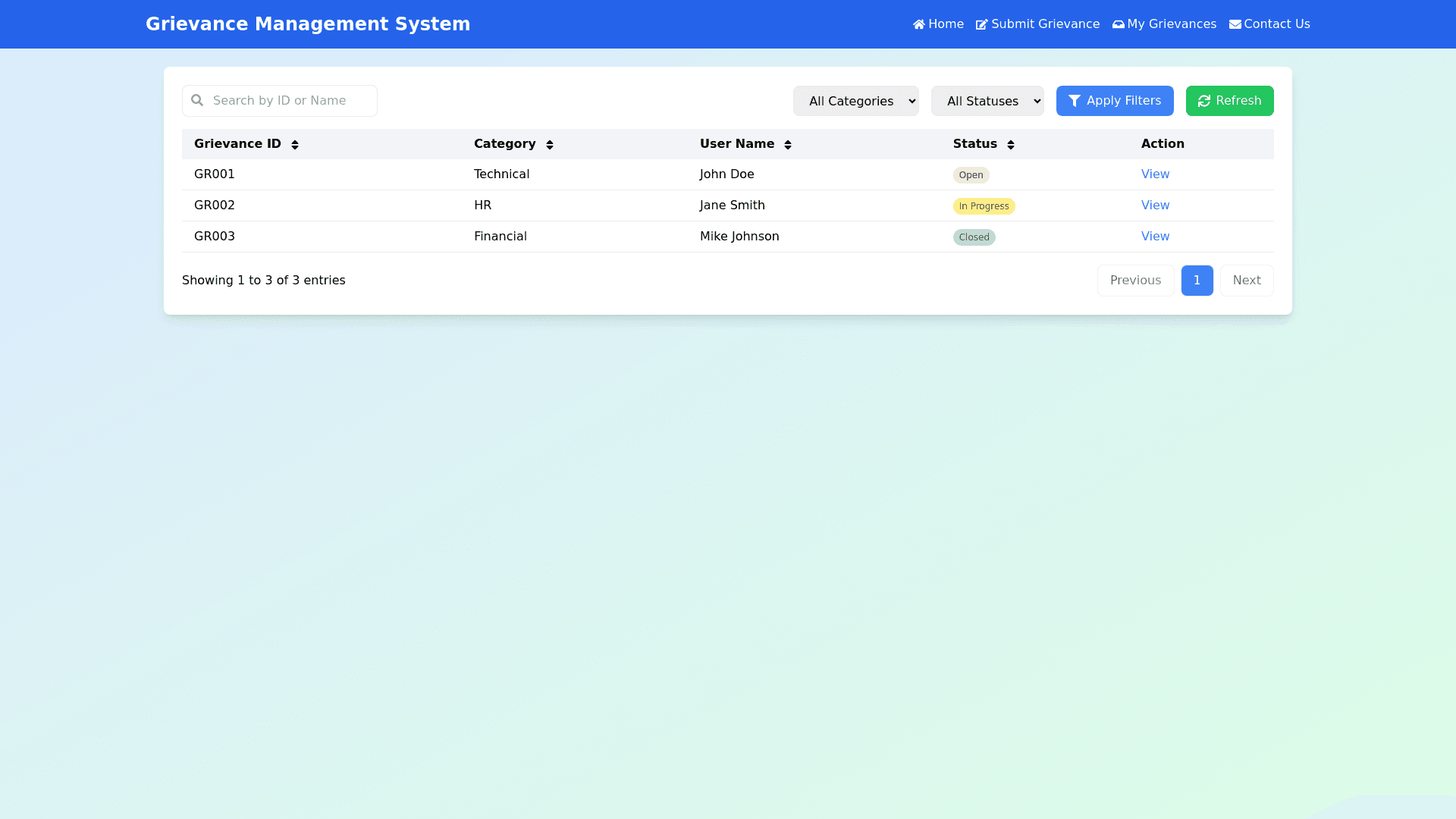Click the Submit Grievance edit icon
This screenshot has height=819, width=1456.
(982, 24)
